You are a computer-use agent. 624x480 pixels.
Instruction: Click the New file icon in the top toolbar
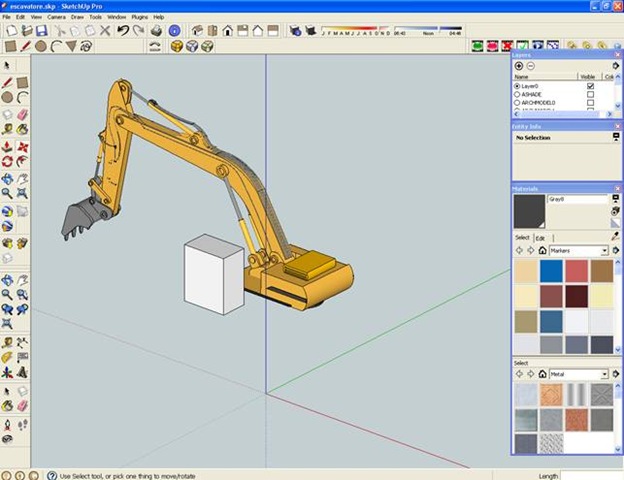pos(12,31)
